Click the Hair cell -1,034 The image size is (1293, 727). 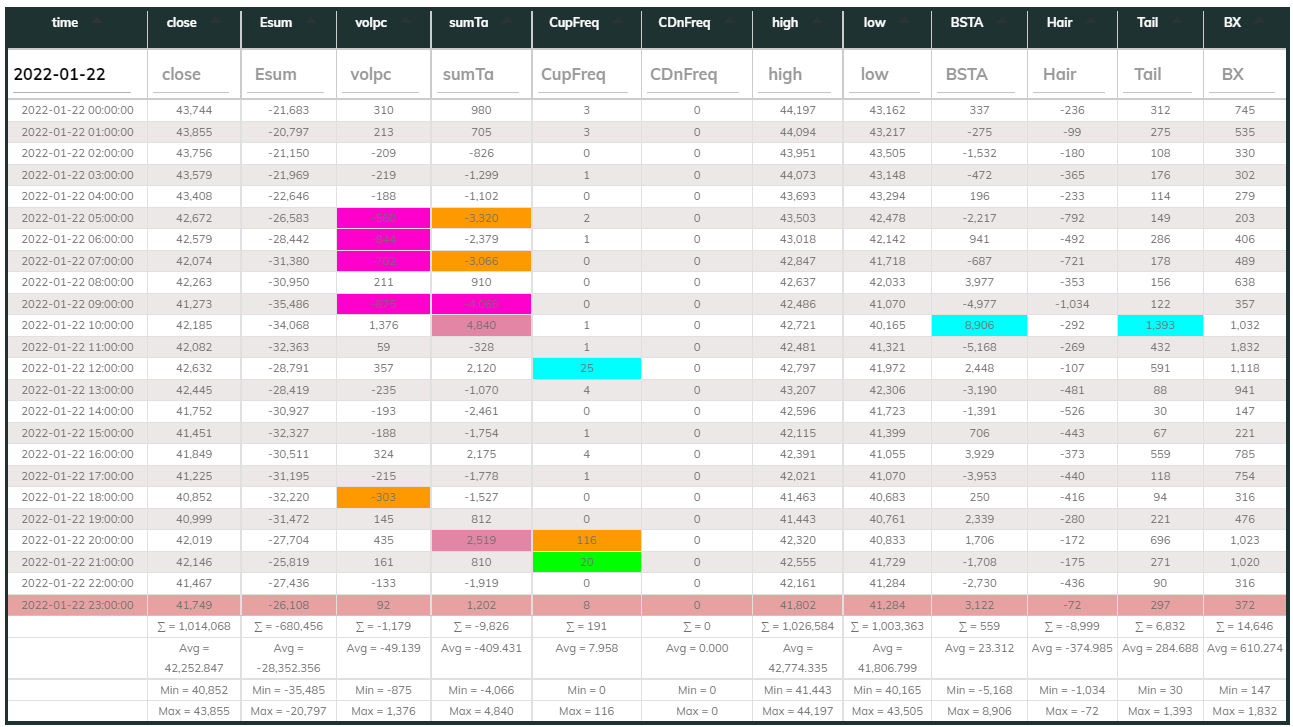pyautogui.click(x=1072, y=304)
